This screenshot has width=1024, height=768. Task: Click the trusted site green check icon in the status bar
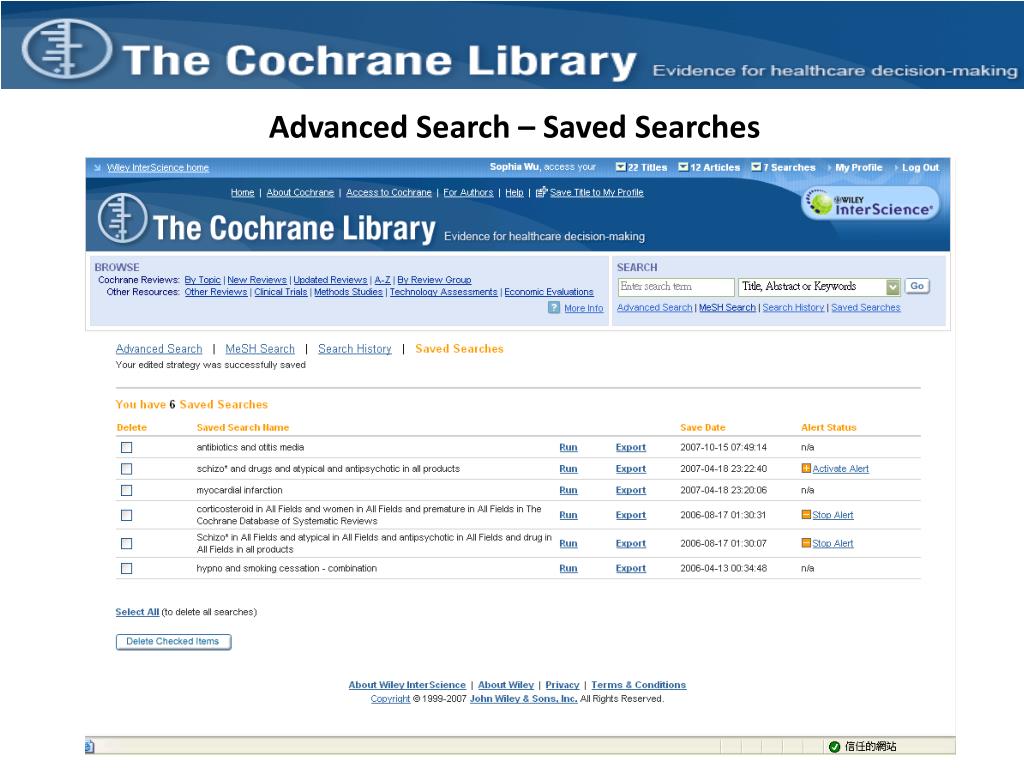pyautogui.click(x=834, y=746)
